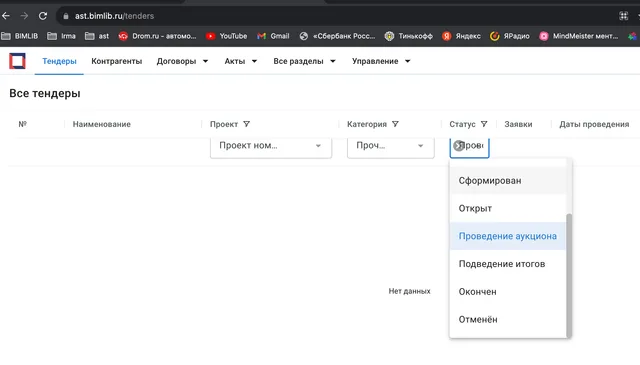Click the № column header
This screenshot has height=365, width=640.
[x=23, y=124]
